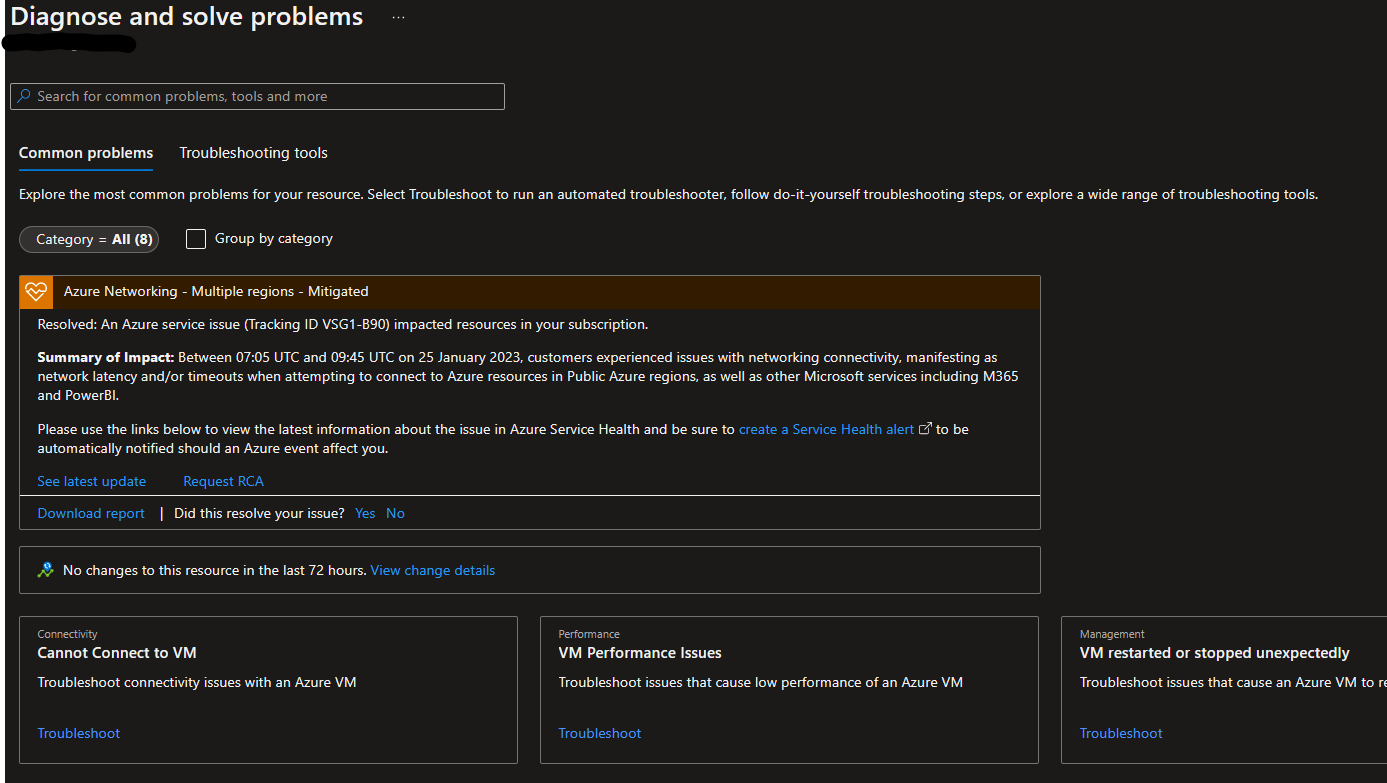
Task: Switch to the Troubleshooting tools tab
Action: coord(253,153)
